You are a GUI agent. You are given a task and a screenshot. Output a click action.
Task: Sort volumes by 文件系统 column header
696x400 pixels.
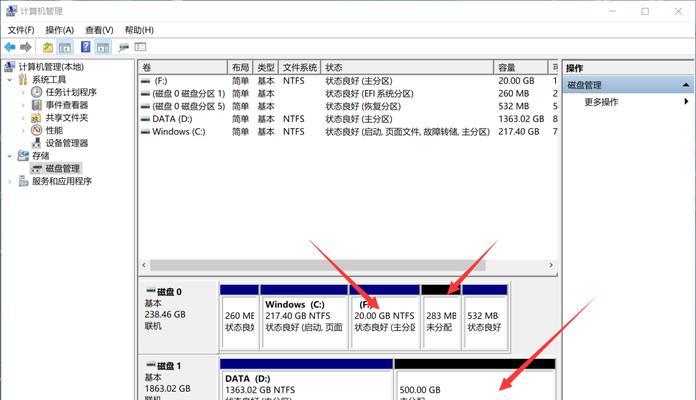(x=299, y=67)
